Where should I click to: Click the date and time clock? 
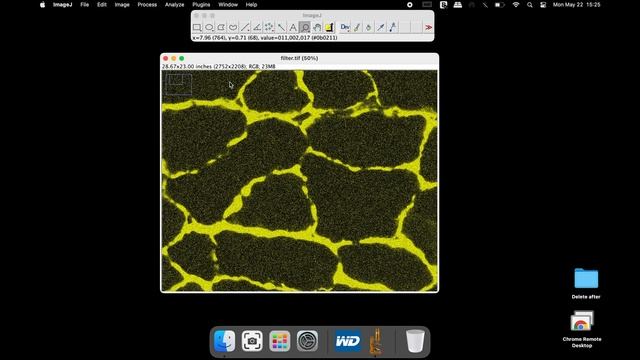(x=576, y=5)
